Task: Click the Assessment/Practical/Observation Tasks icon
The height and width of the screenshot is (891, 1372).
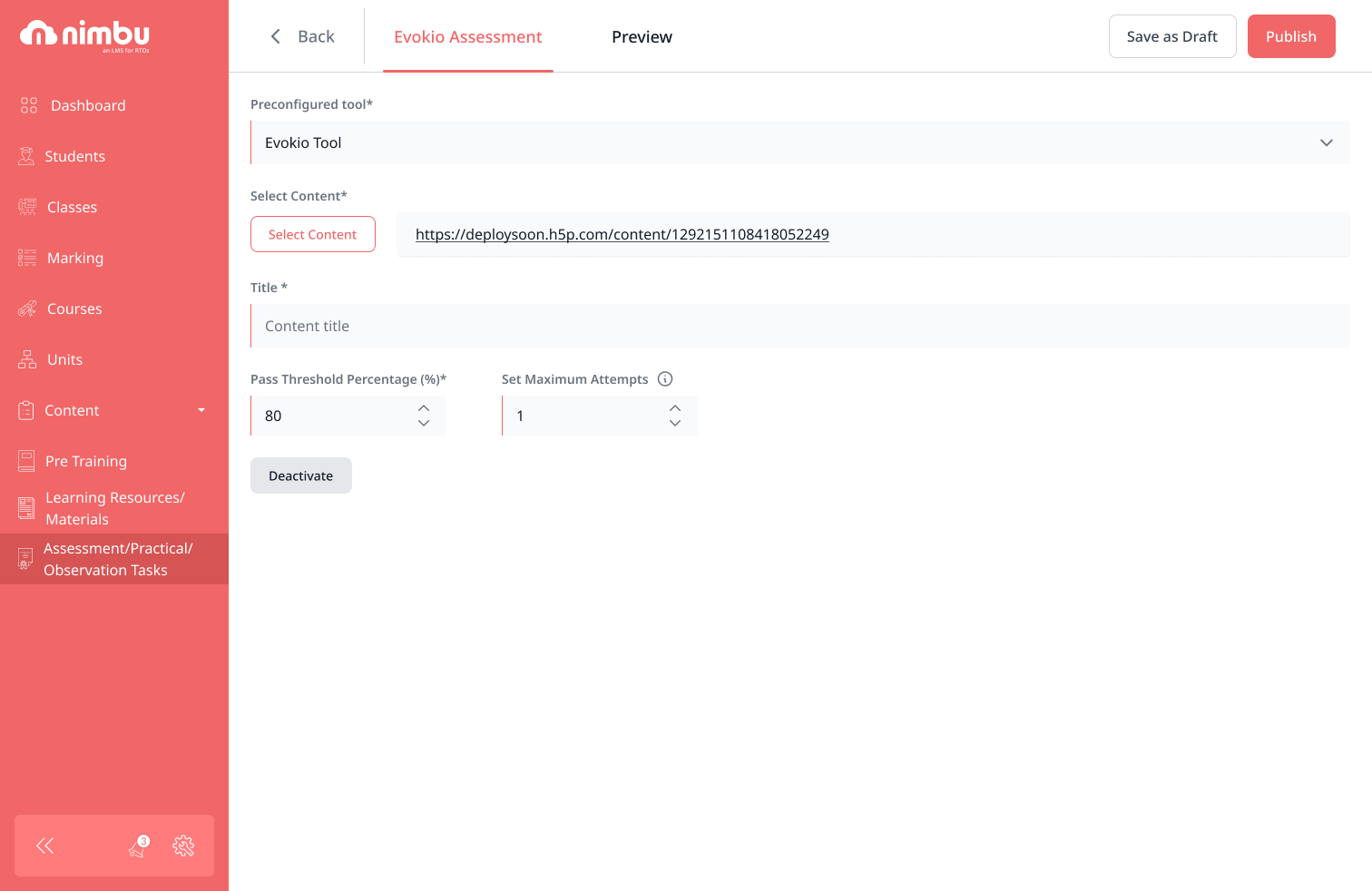Action: click(25, 559)
